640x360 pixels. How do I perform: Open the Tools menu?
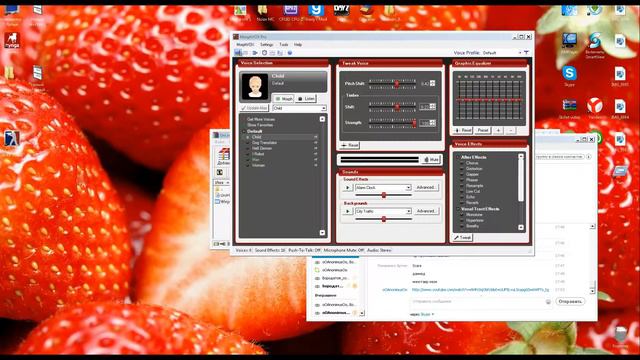click(284, 44)
